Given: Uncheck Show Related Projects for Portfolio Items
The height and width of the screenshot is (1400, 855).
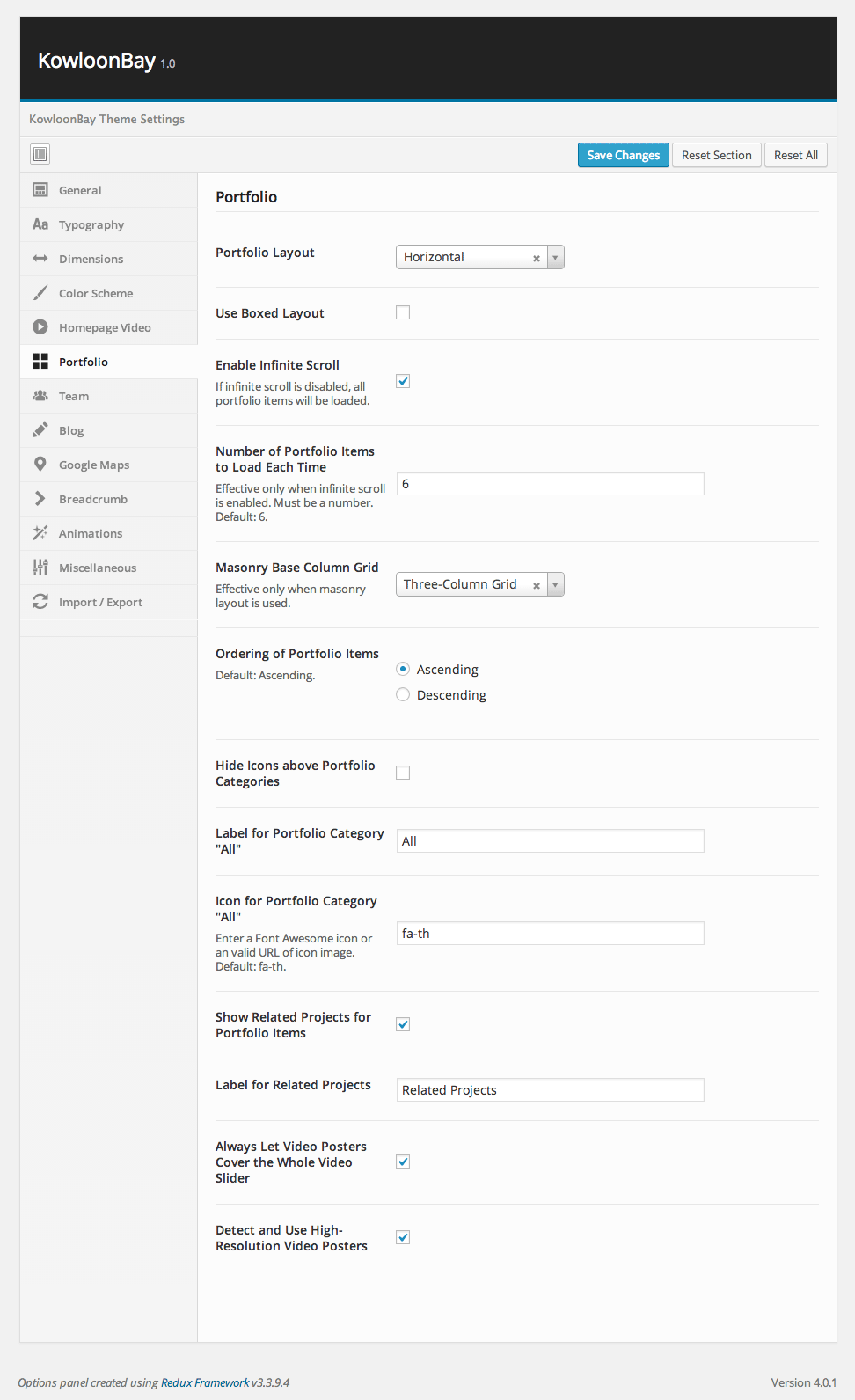Looking at the screenshot, I should [403, 1024].
